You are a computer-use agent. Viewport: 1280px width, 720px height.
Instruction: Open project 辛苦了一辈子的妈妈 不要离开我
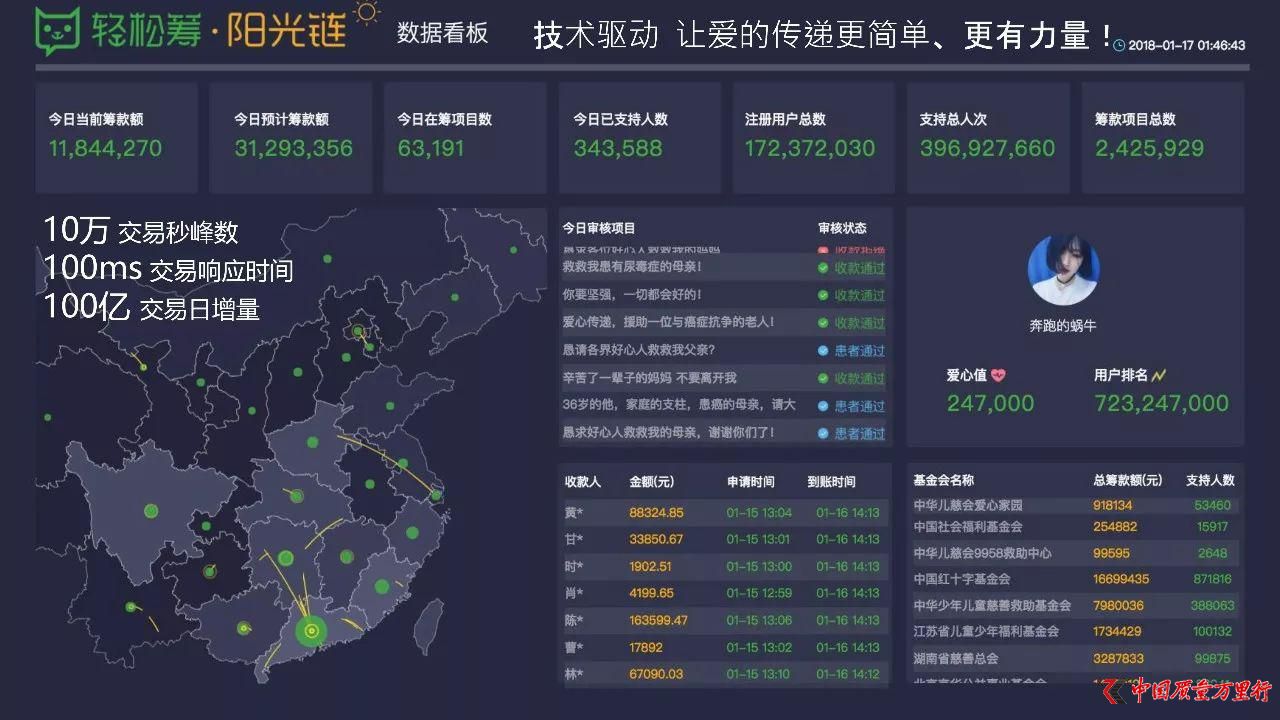tap(649, 378)
